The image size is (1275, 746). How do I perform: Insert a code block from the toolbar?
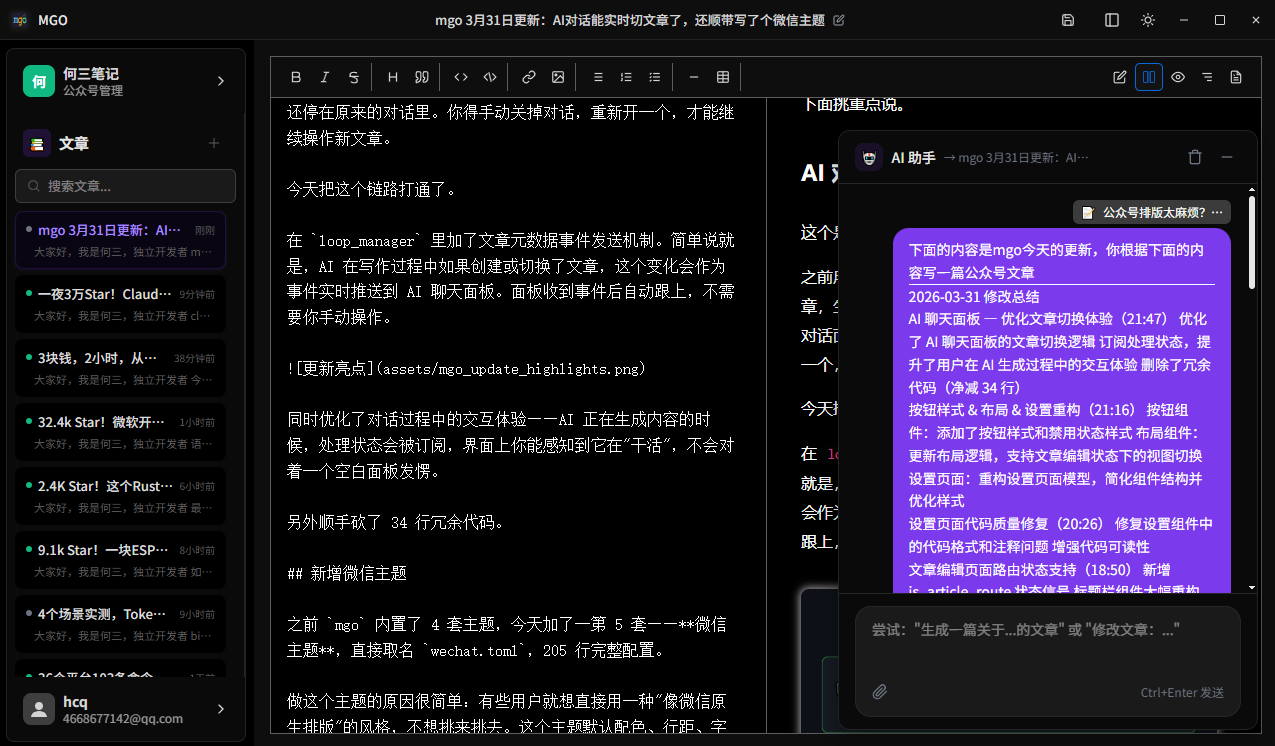coord(489,77)
